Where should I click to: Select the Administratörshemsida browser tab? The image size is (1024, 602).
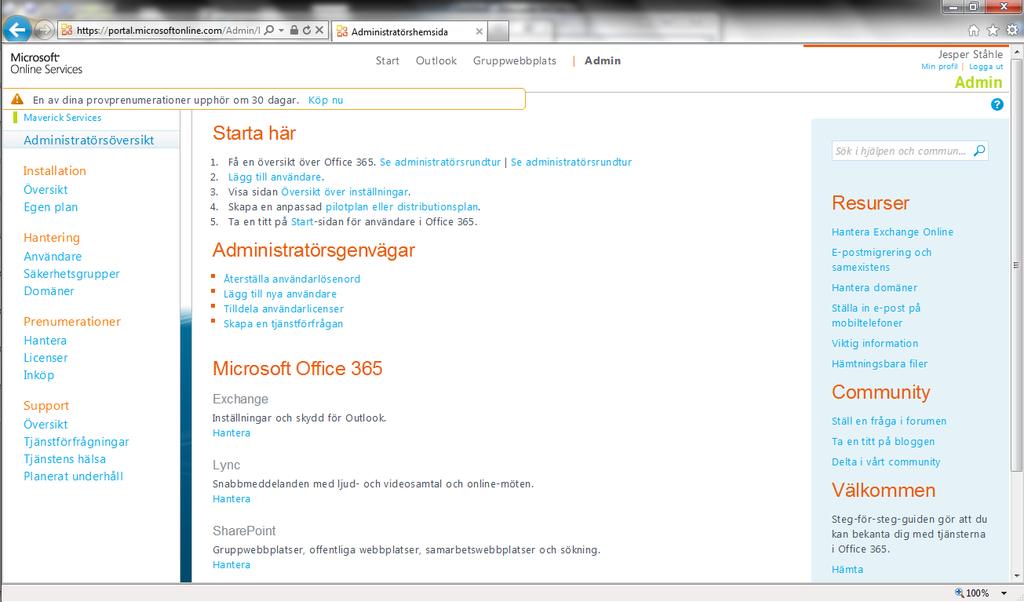(x=410, y=31)
